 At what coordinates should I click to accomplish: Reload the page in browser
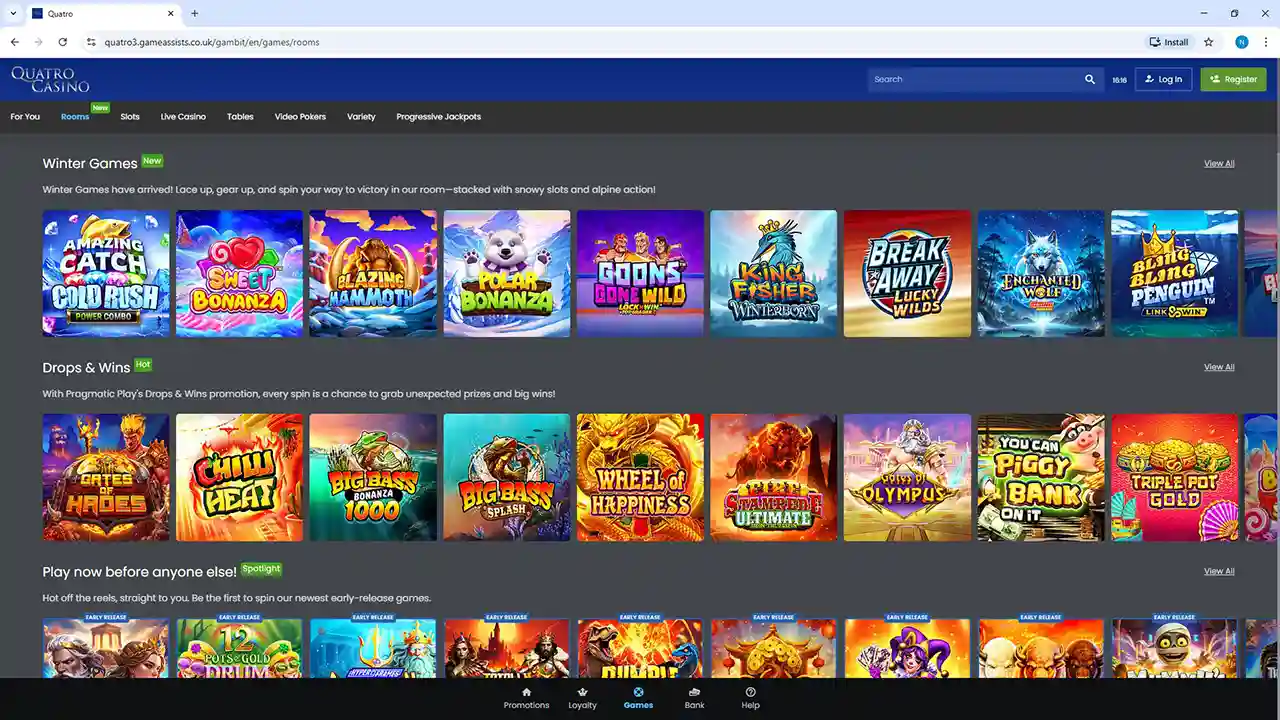point(63,42)
